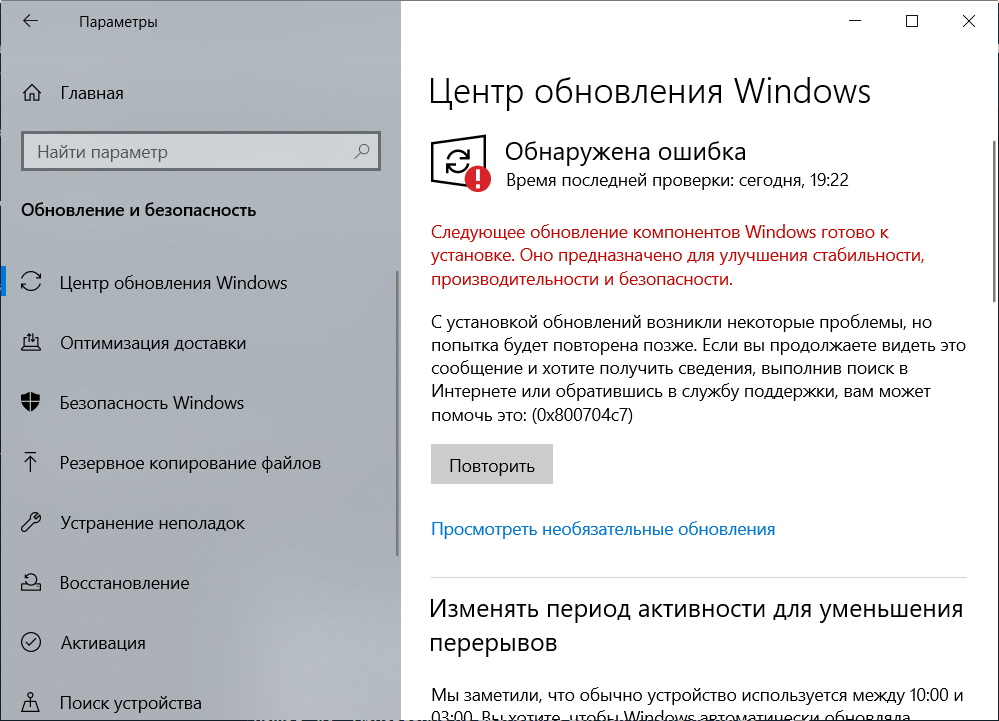Click the magnifier icon in the search box

click(x=362, y=151)
